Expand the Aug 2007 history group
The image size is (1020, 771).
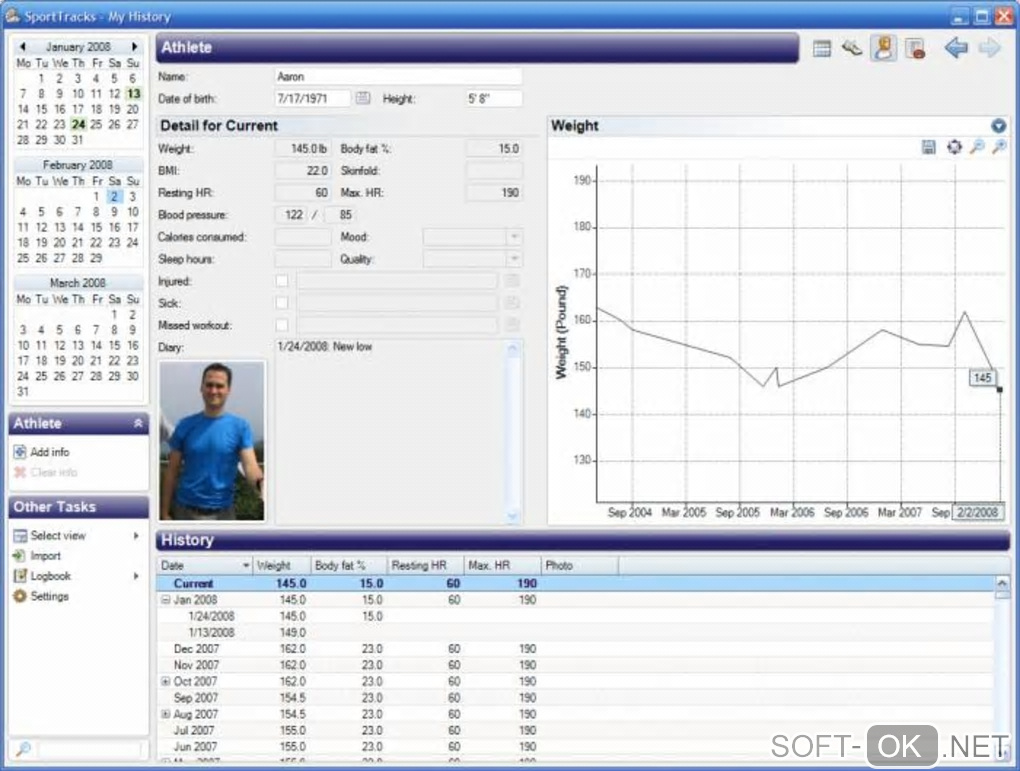(x=165, y=714)
